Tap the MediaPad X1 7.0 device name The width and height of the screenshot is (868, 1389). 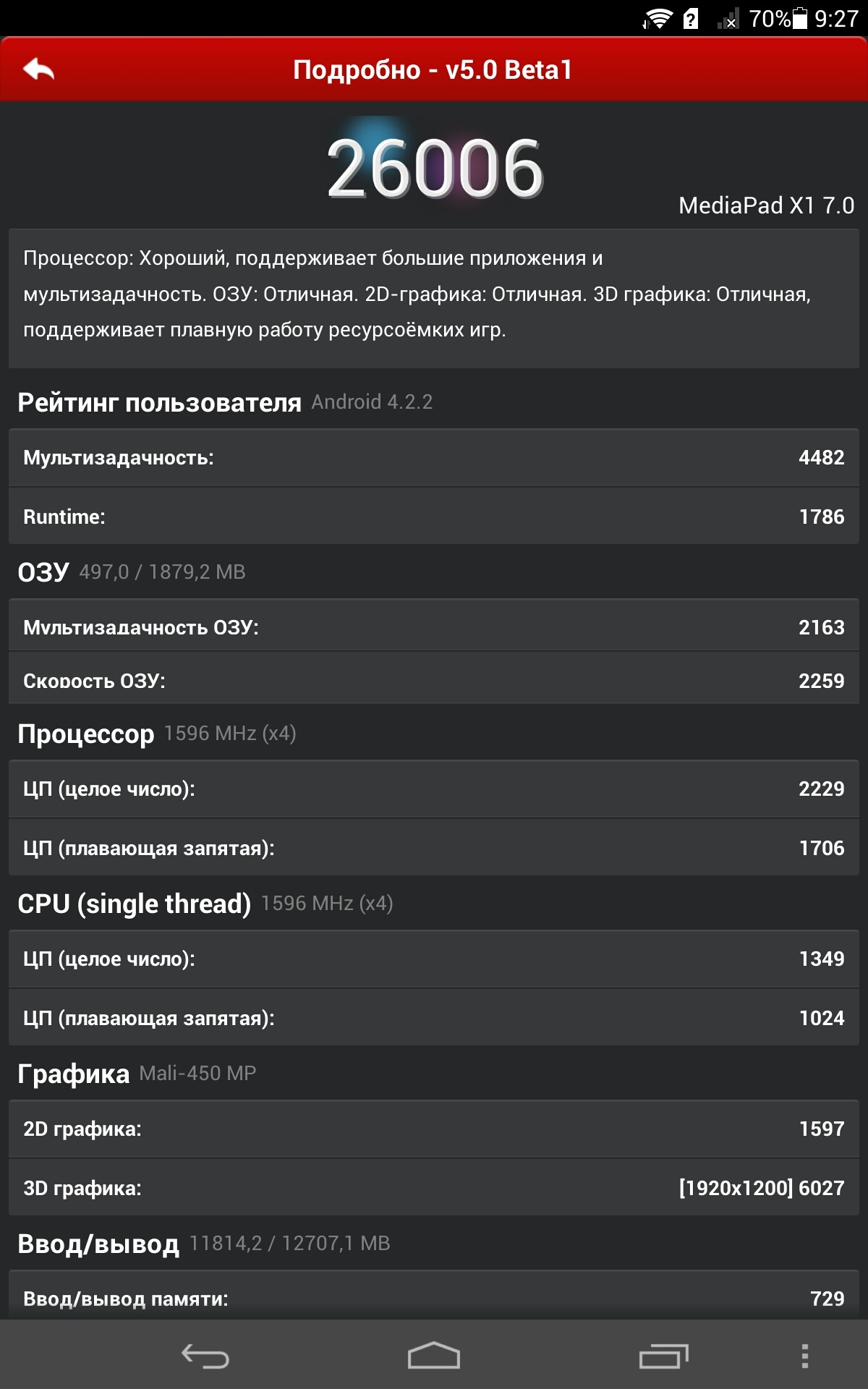click(x=766, y=206)
